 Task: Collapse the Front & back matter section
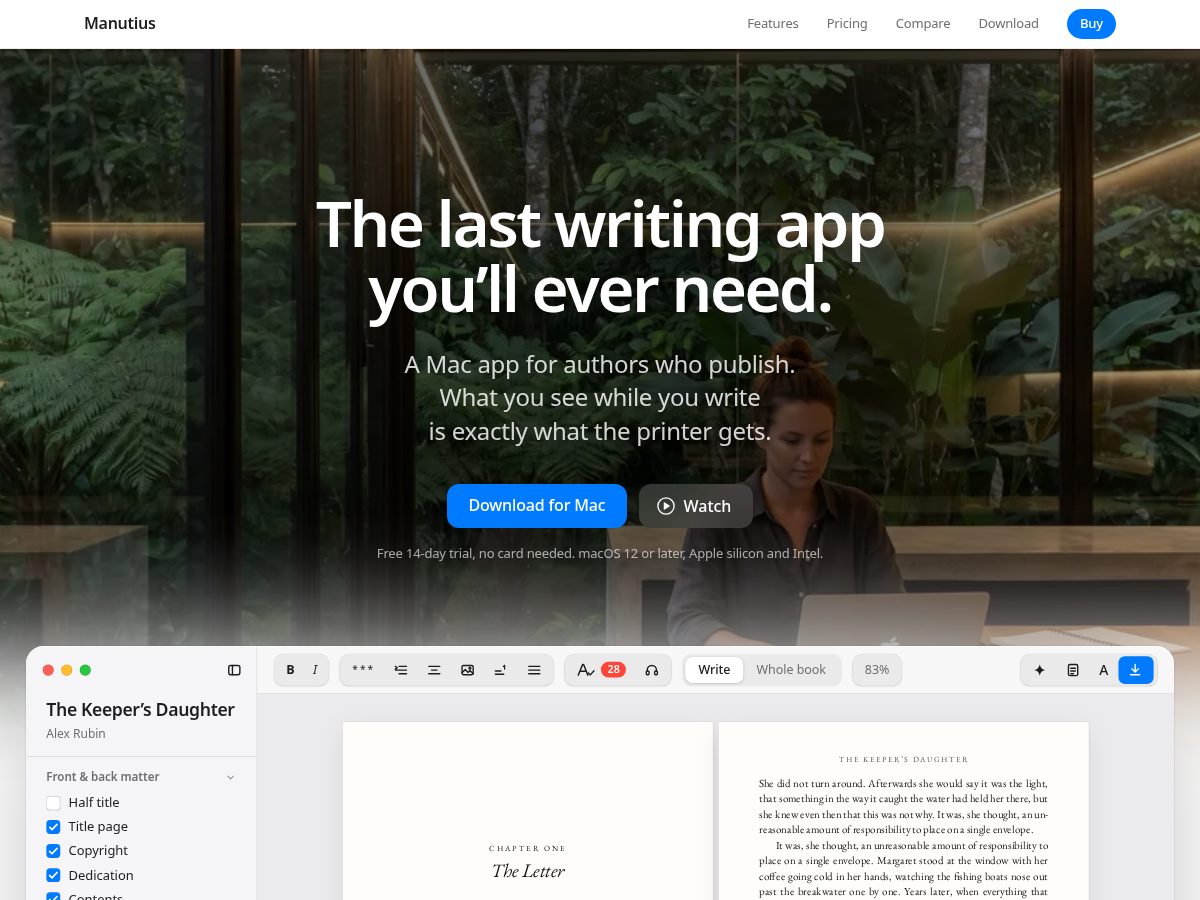(x=230, y=777)
